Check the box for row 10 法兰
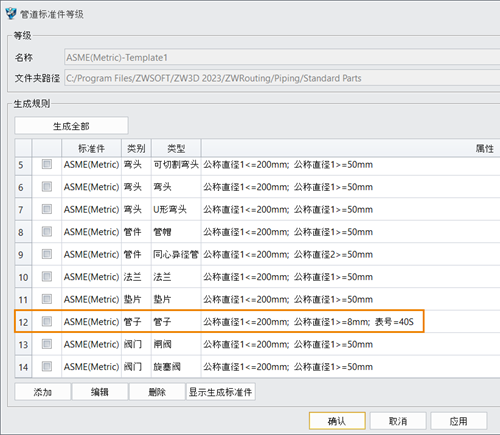Image resolution: width=500 pixels, height=435 pixels. coord(47,276)
